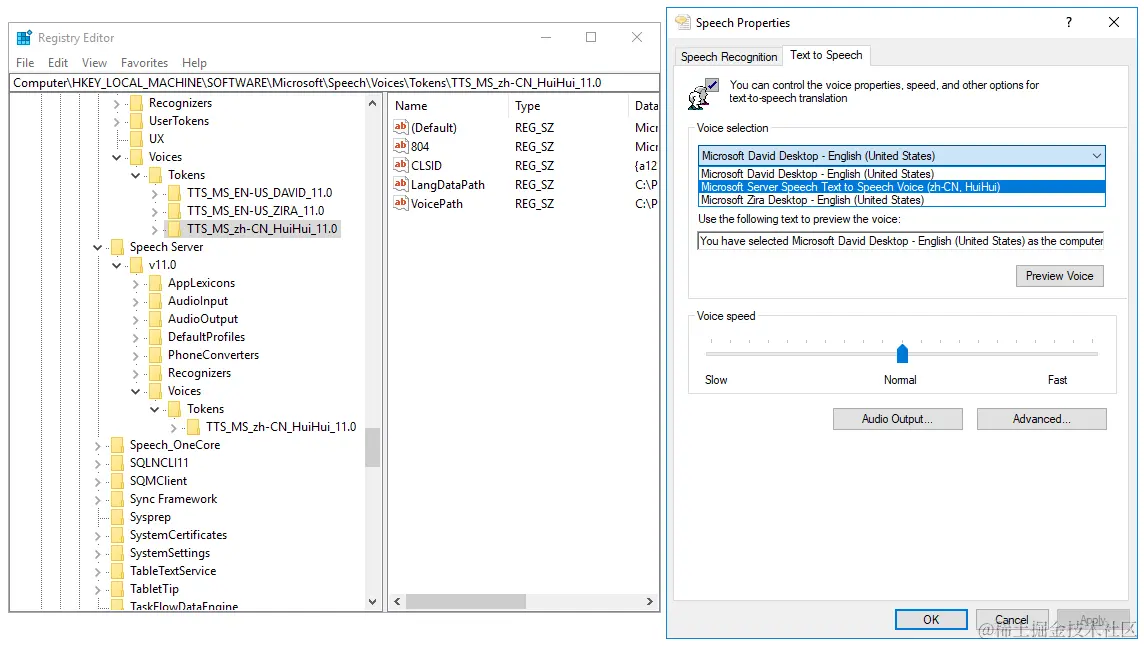
Task: Open the Edit menu in Registry Editor
Action: tap(58, 63)
